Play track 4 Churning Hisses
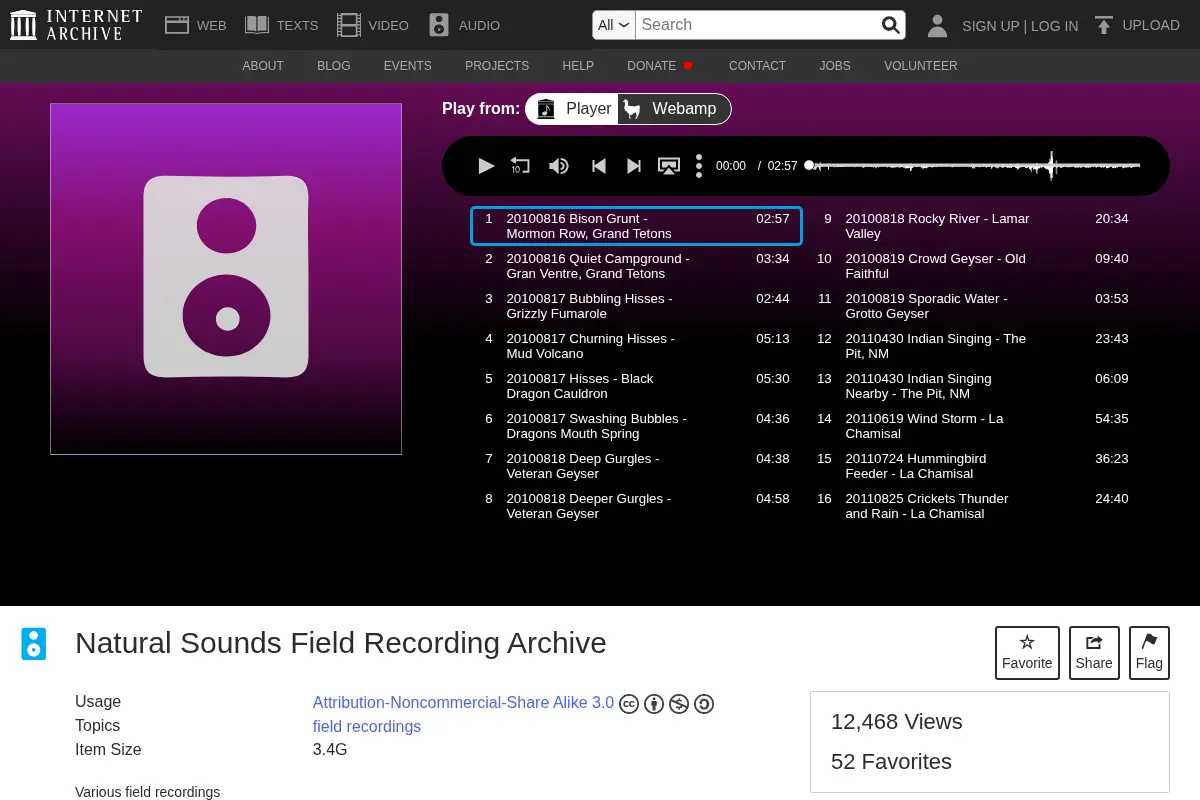The image size is (1200, 800). pyautogui.click(x=636, y=346)
